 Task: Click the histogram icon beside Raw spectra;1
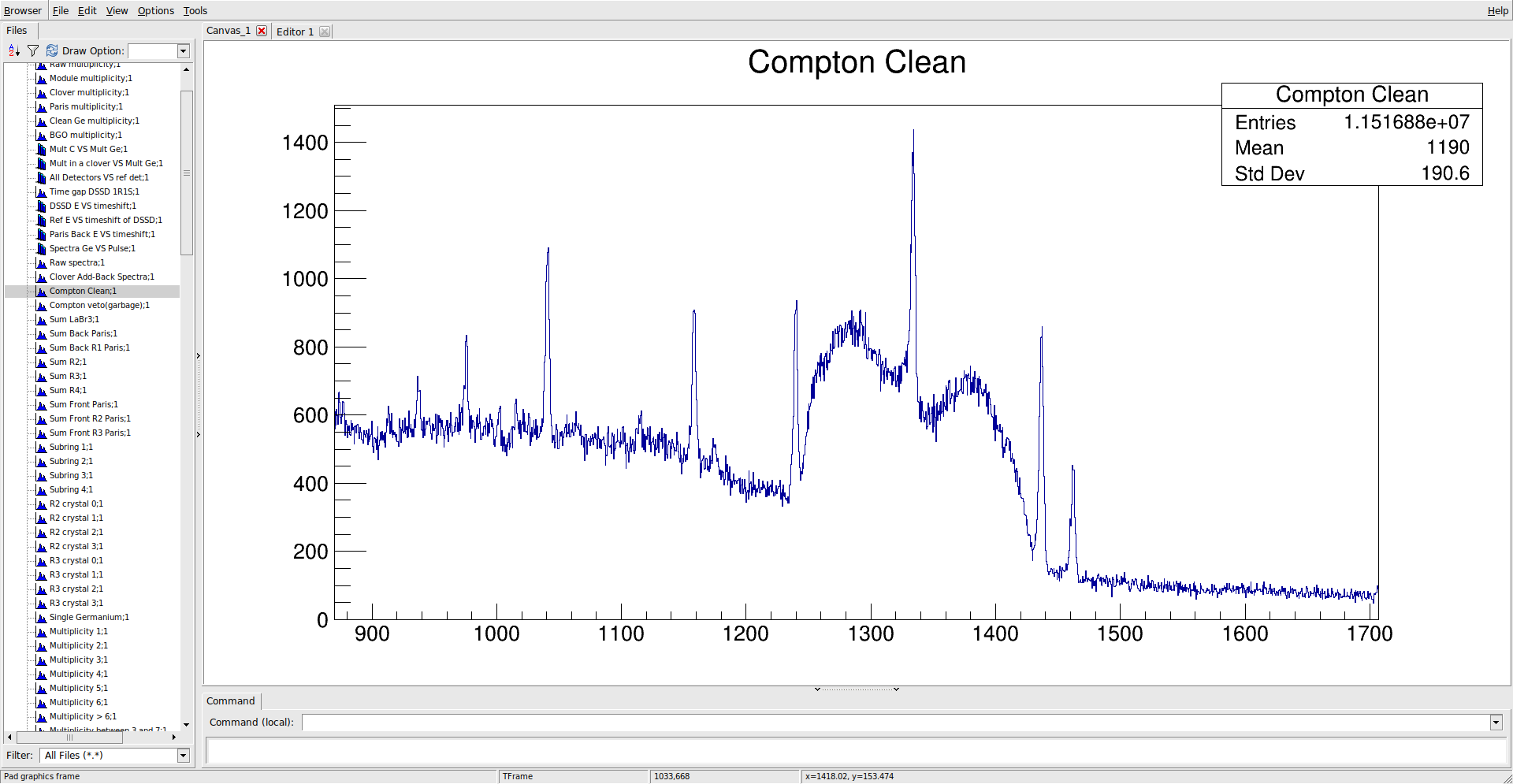click(x=41, y=262)
